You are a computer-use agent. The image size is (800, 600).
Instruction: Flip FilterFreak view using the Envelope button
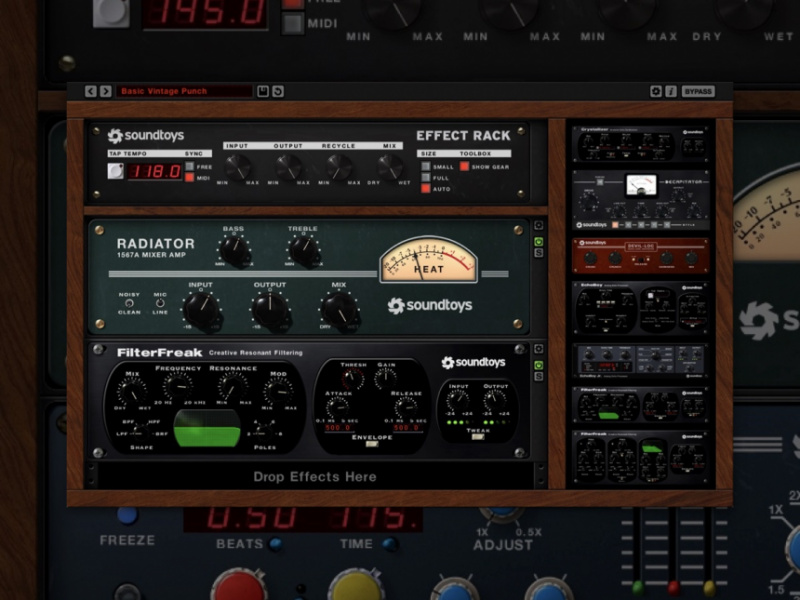[370, 443]
